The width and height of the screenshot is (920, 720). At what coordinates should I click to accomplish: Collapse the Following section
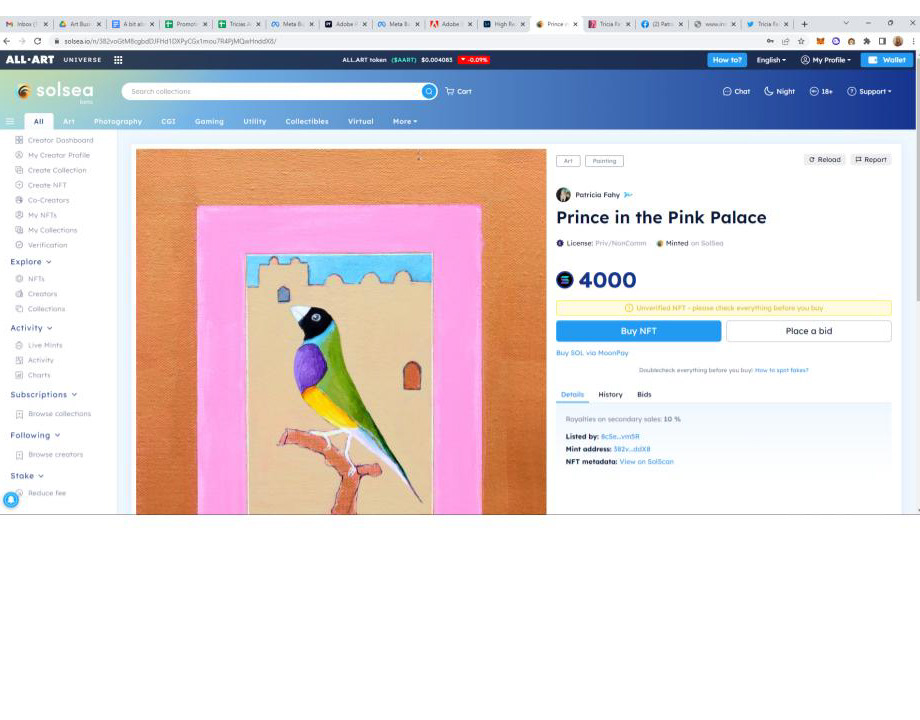35,435
